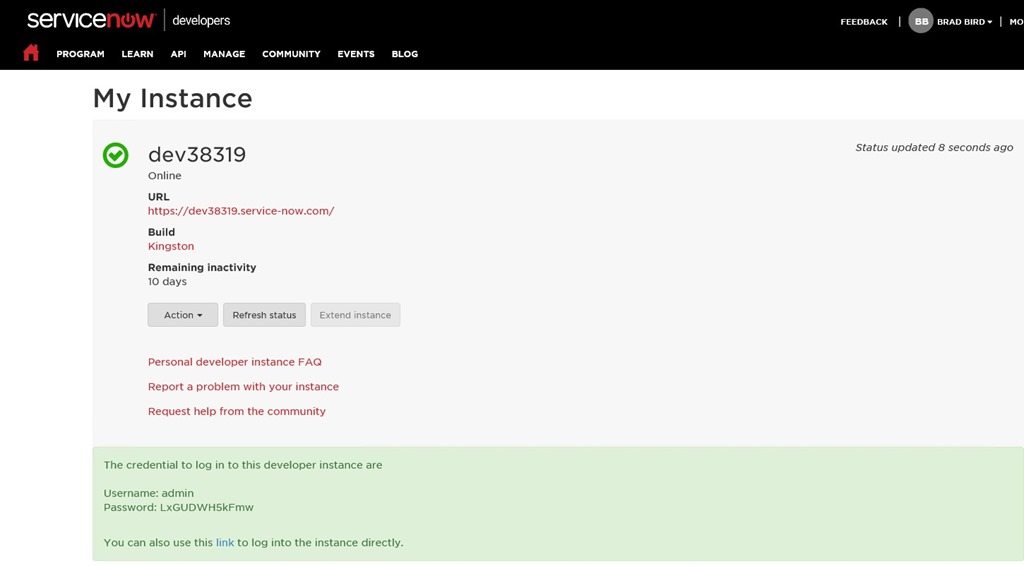1024x566 pixels.
Task: Click the blue 'link' to log in directly
Action: pyautogui.click(x=225, y=542)
